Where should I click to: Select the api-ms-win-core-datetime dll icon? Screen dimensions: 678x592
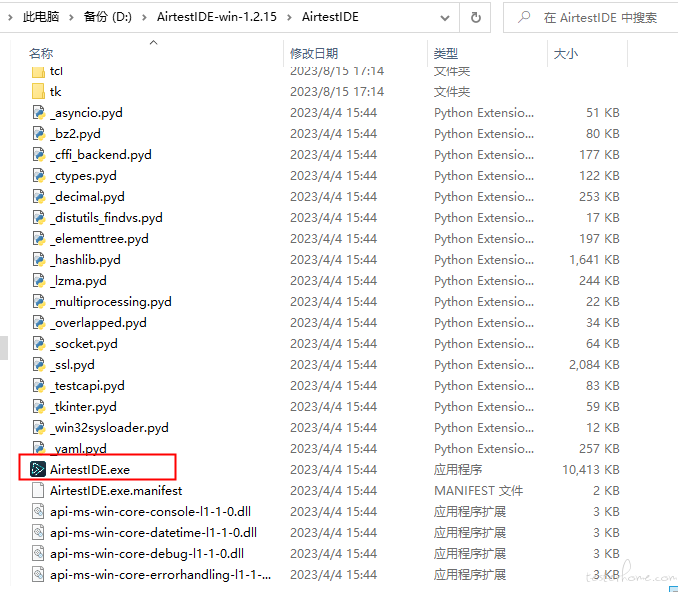(x=38, y=532)
